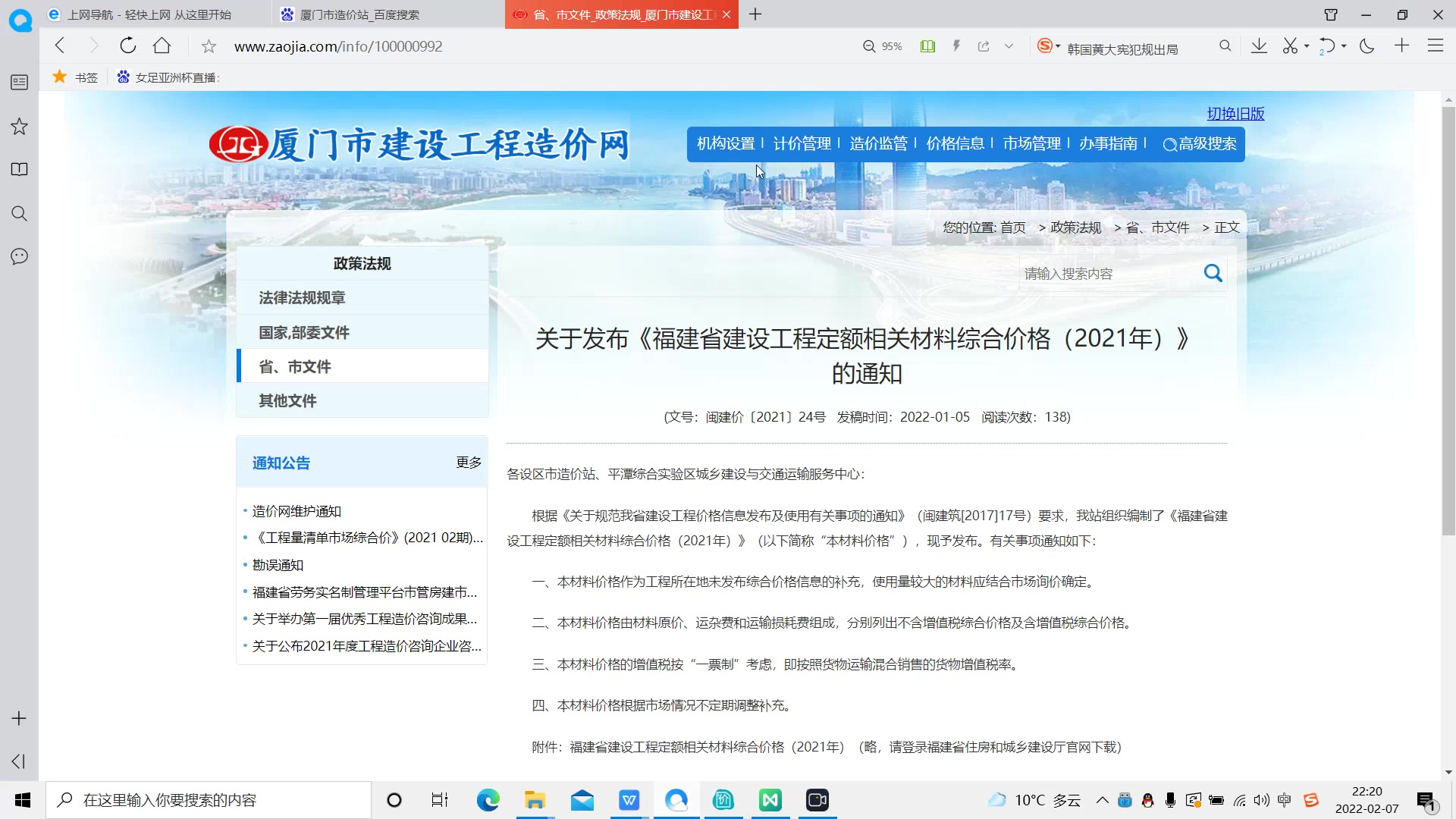Reload the current page
This screenshot has height=819, width=1456.
[127, 45]
